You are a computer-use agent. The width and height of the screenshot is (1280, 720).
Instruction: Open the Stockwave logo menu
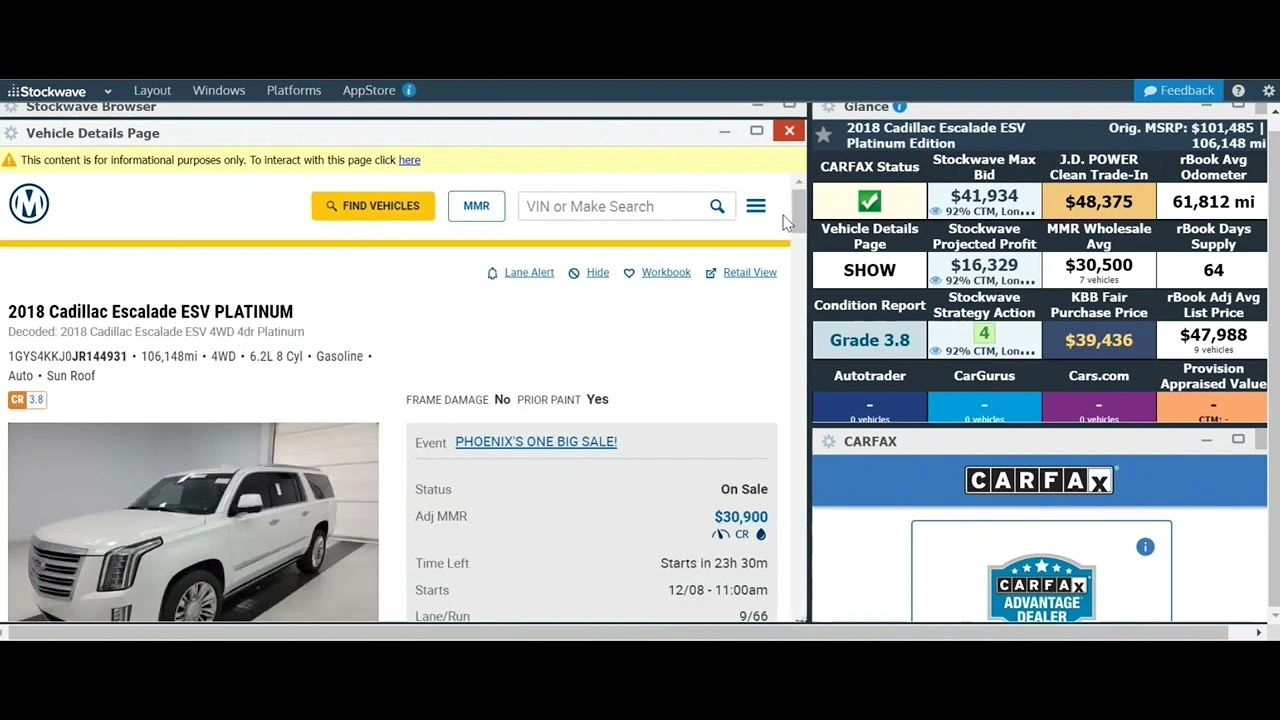47,91
